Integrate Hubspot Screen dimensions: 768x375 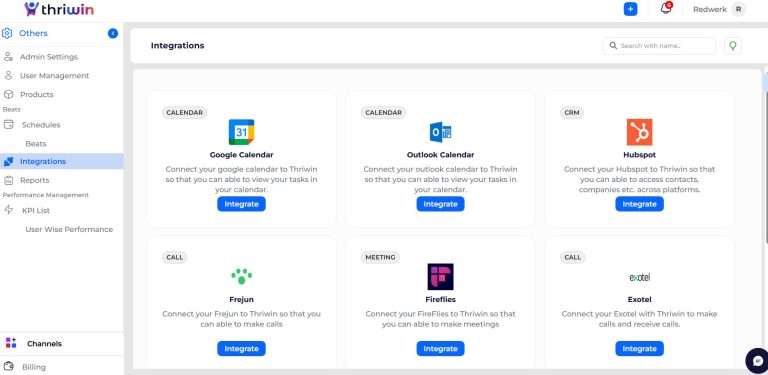click(x=639, y=204)
